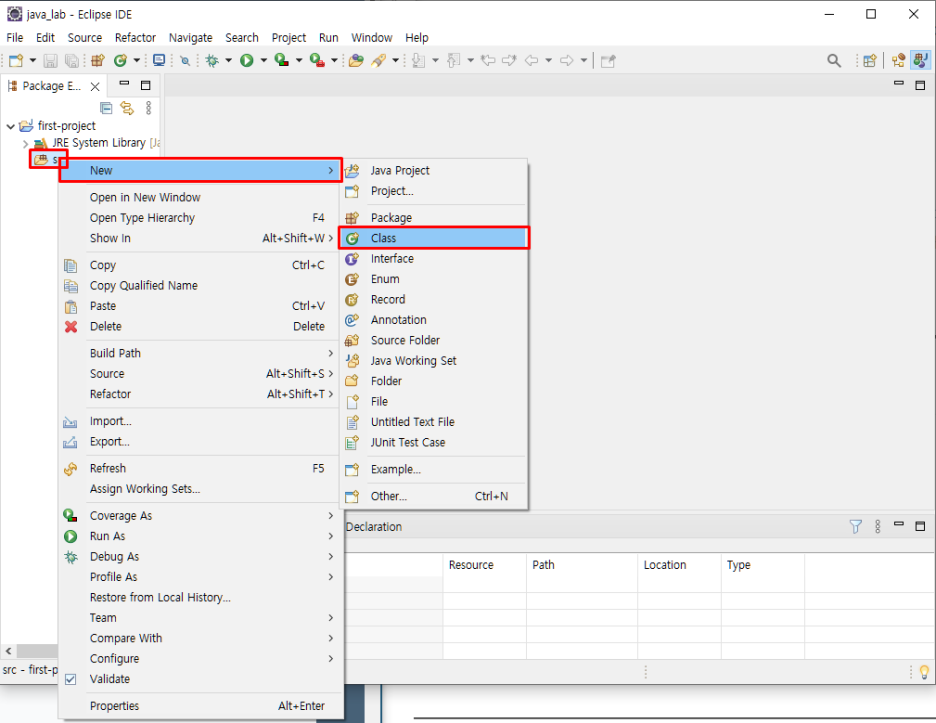Click the Java perspective icon
The image size is (936, 723).
click(921, 60)
